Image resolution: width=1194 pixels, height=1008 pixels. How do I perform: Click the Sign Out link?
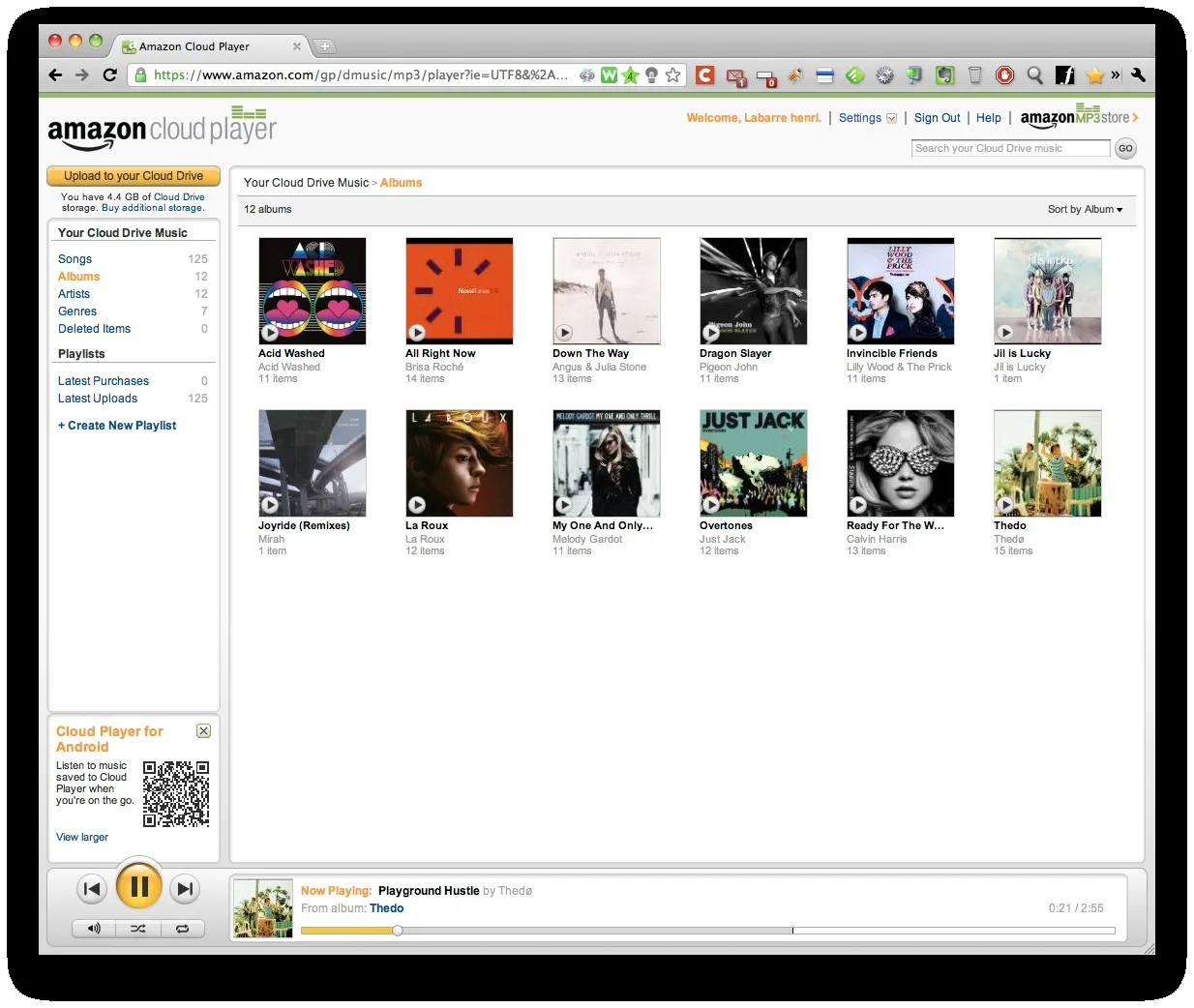[937, 118]
